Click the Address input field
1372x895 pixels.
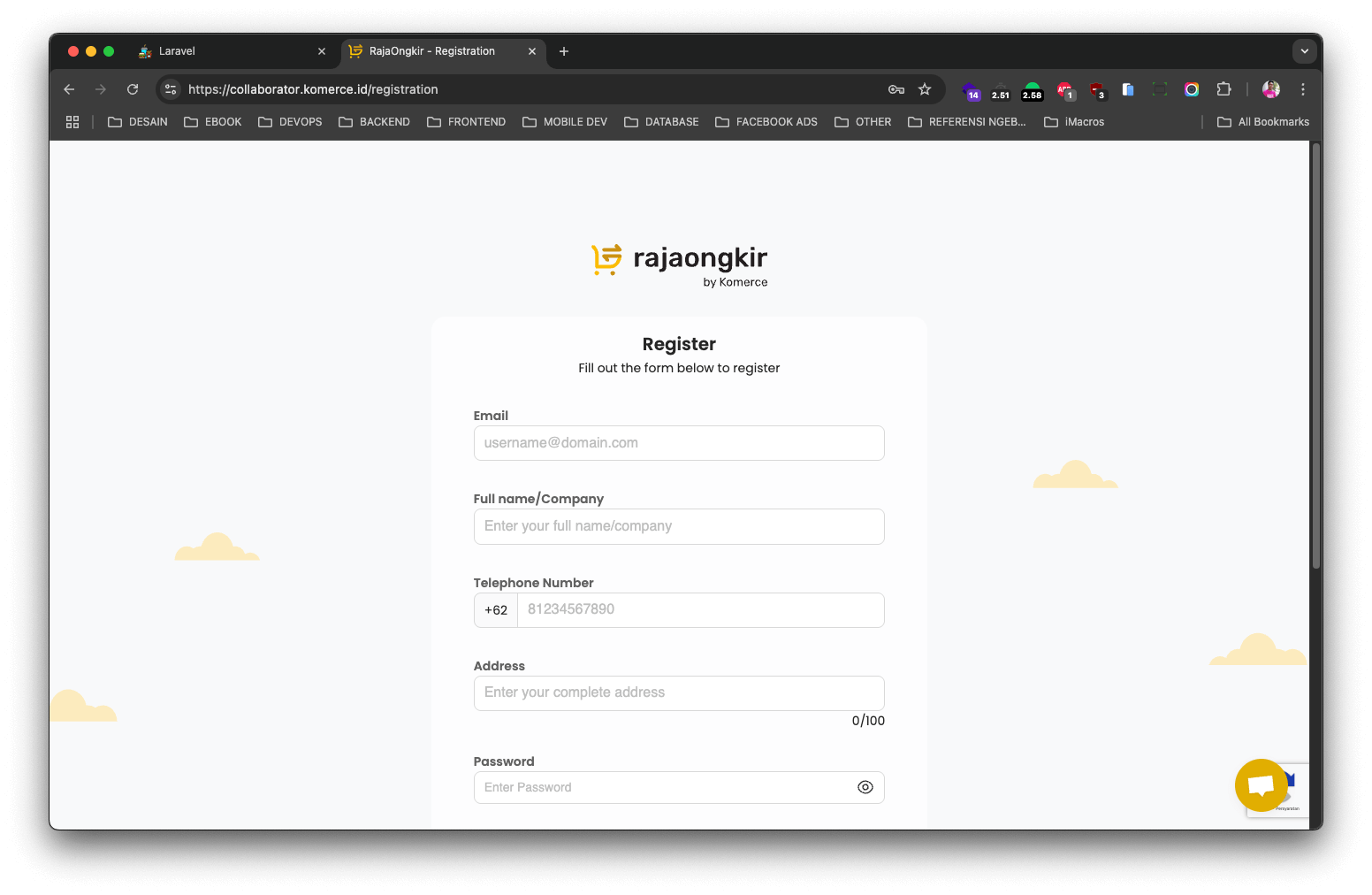click(679, 692)
